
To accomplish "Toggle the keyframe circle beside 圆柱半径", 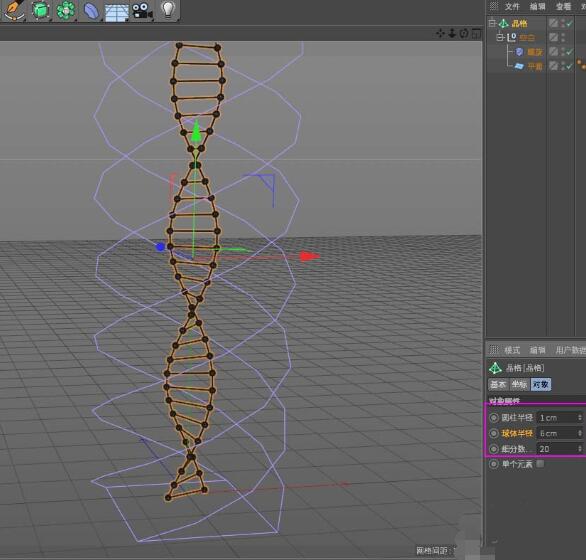I will [x=494, y=418].
